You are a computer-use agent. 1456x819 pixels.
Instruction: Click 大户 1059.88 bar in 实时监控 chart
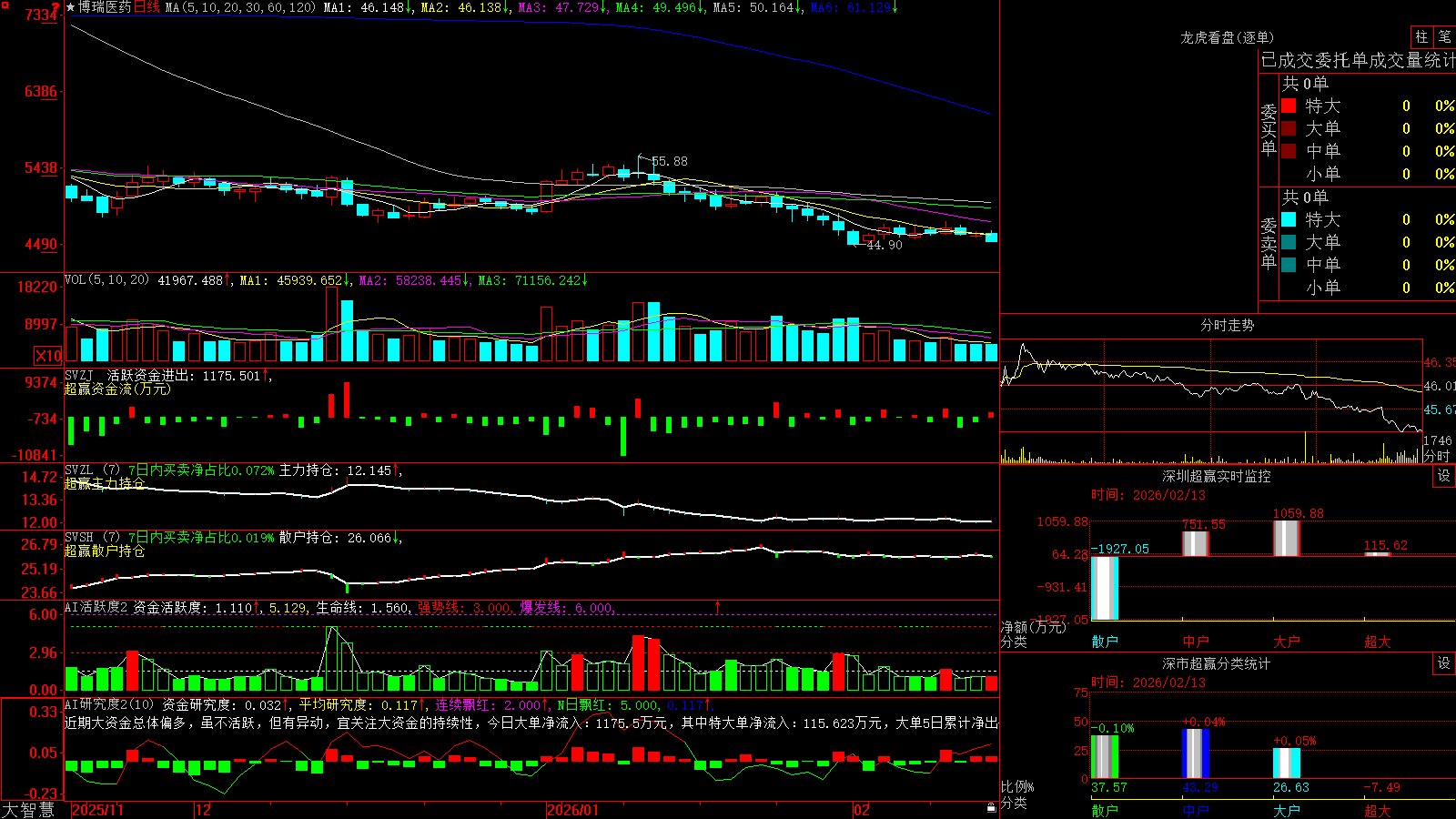tap(1286, 538)
